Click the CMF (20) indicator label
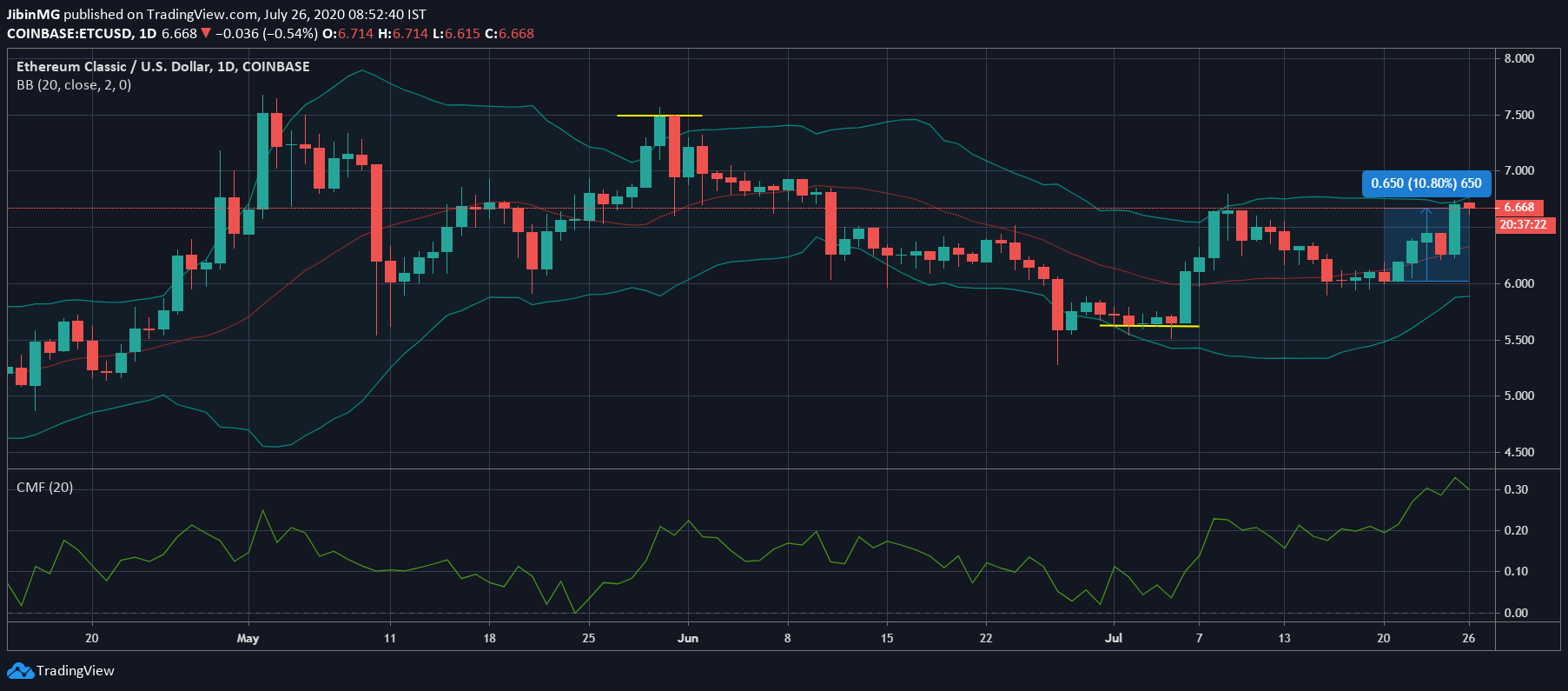The width and height of the screenshot is (1568, 691). point(44,488)
